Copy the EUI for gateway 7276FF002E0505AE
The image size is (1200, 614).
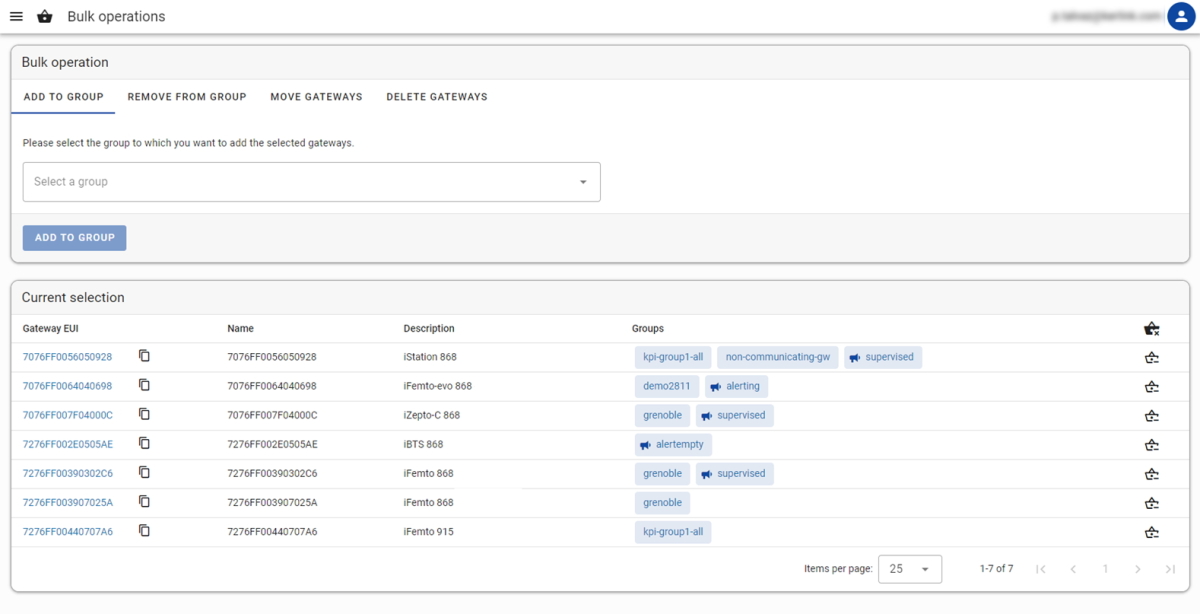pyautogui.click(x=144, y=443)
